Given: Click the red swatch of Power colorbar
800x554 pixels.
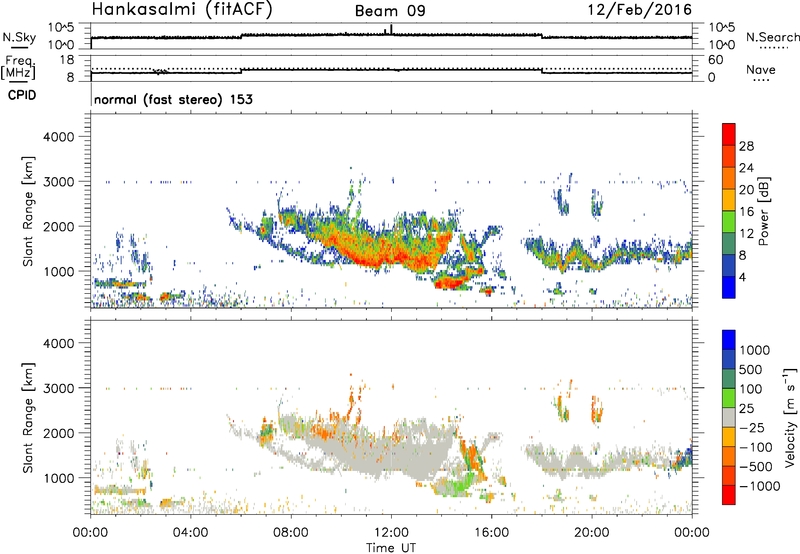Looking at the screenshot, I should pyautogui.click(x=729, y=134).
